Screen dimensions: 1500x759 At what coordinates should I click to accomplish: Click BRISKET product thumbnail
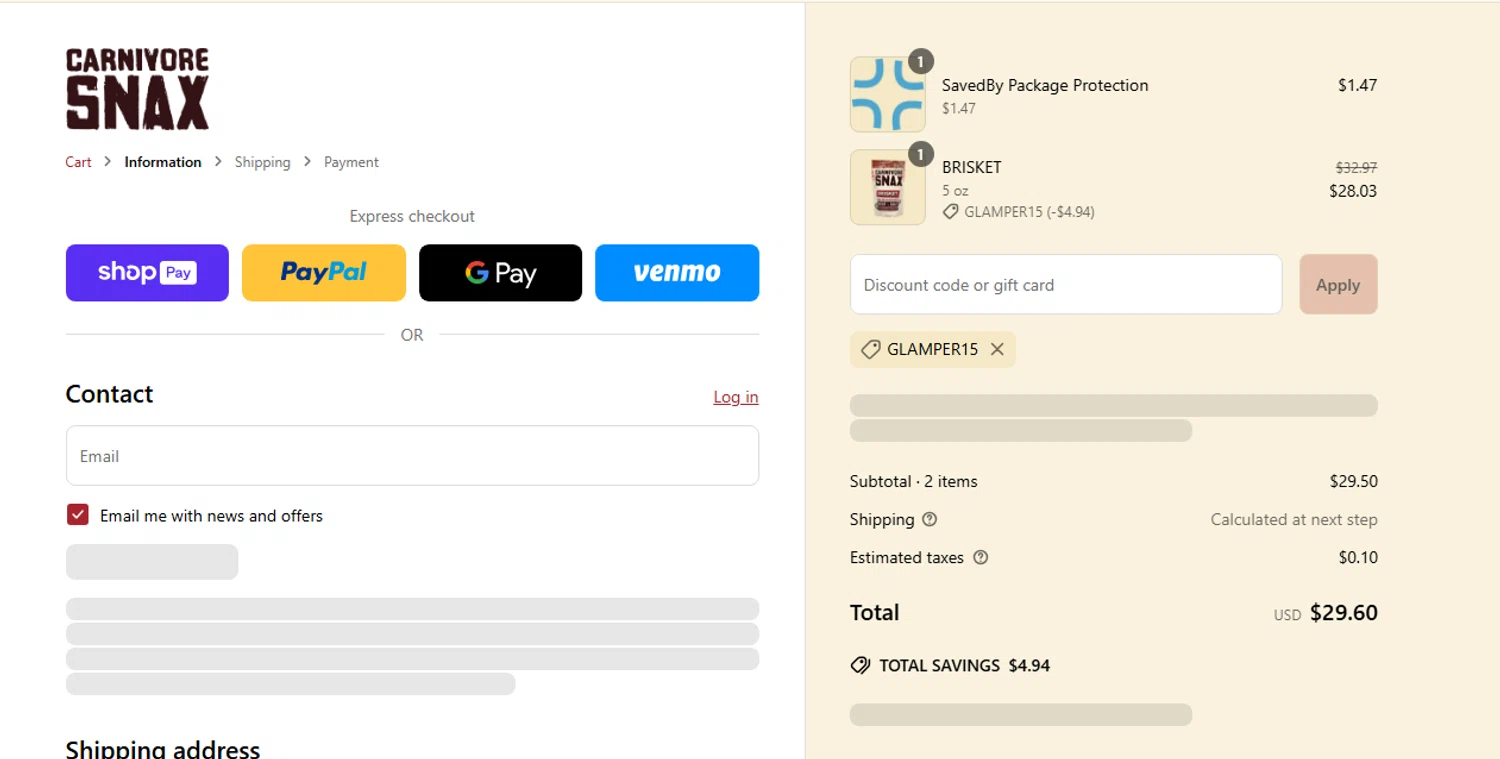click(888, 187)
